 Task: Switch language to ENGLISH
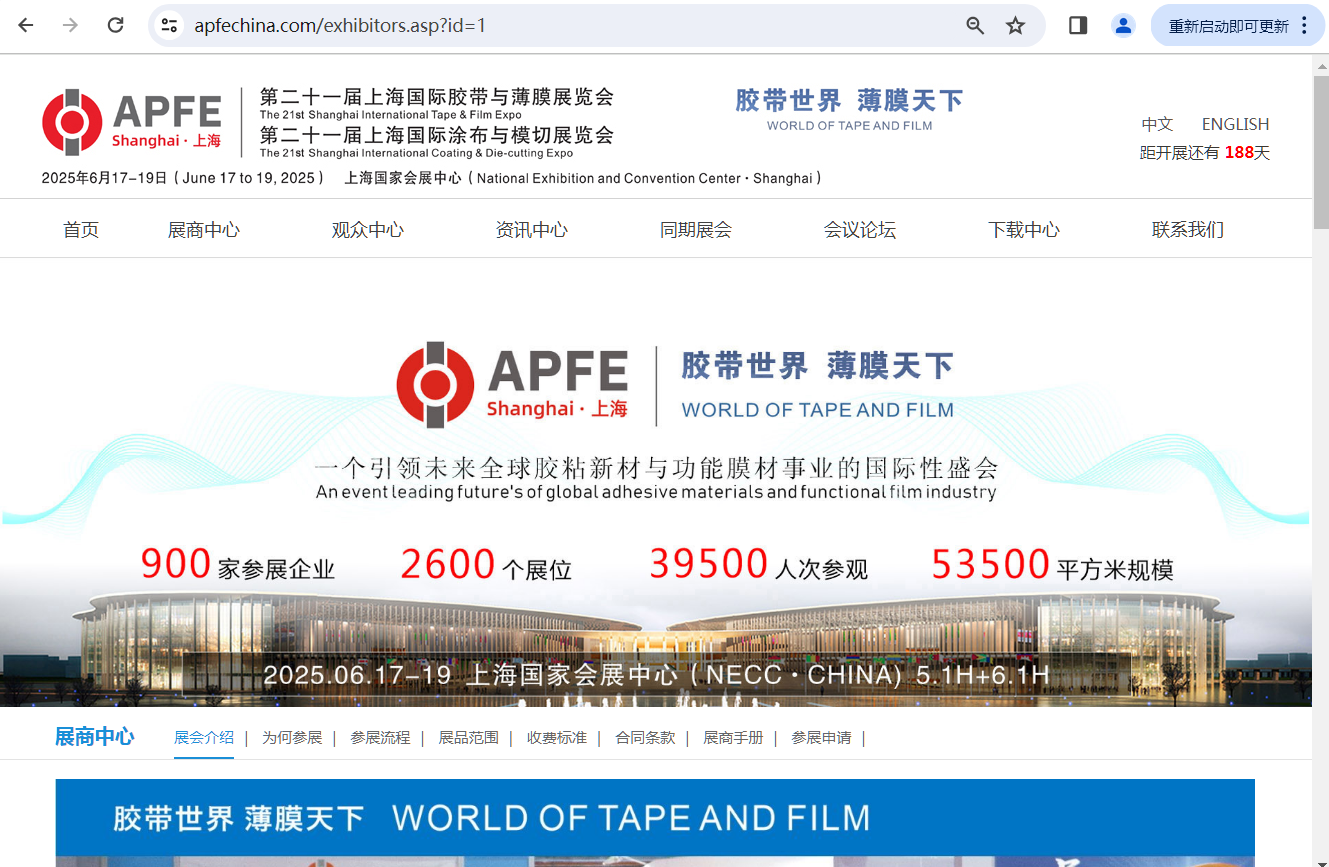point(1235,124)
